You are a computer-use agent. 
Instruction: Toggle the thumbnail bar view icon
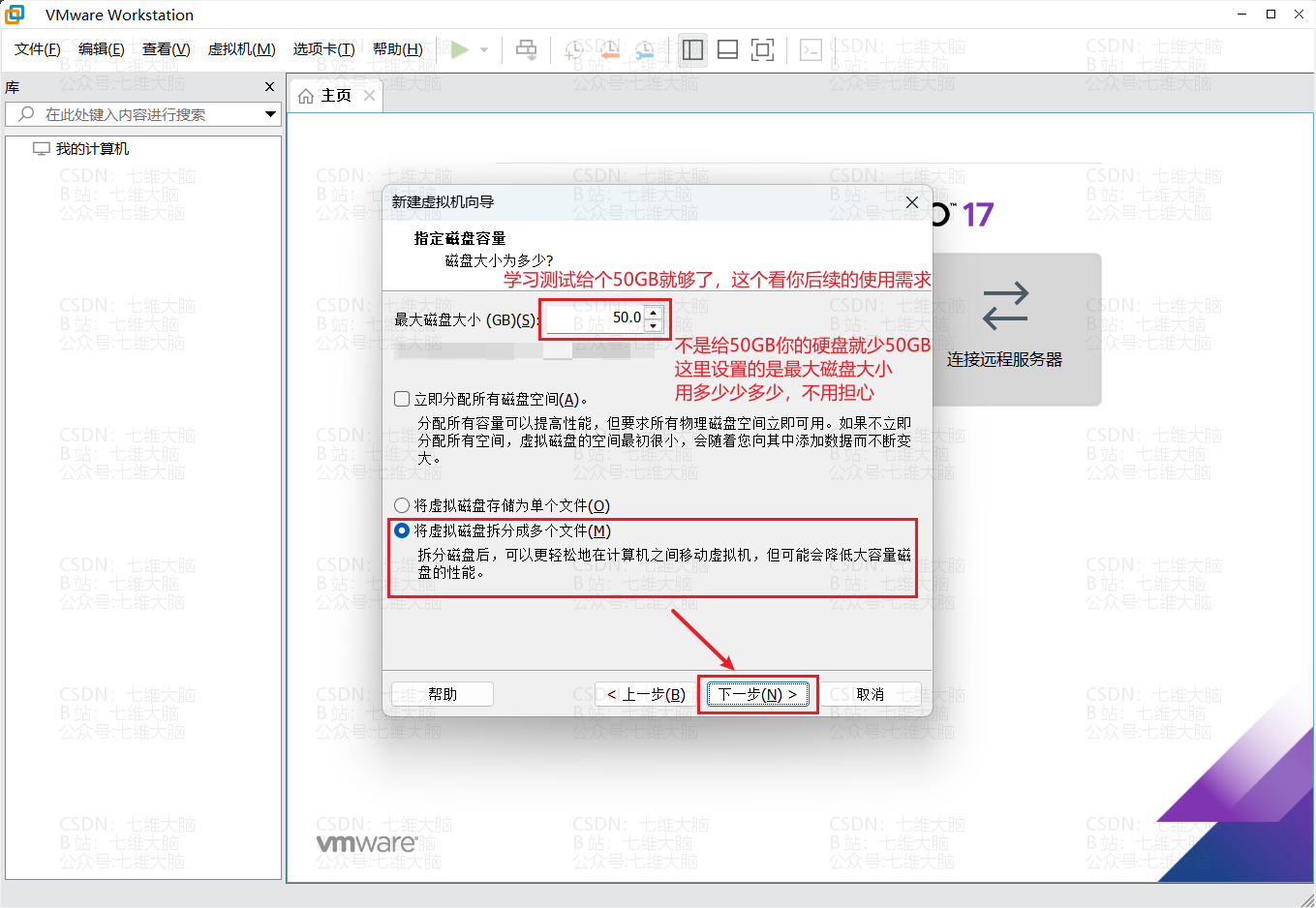727,49
